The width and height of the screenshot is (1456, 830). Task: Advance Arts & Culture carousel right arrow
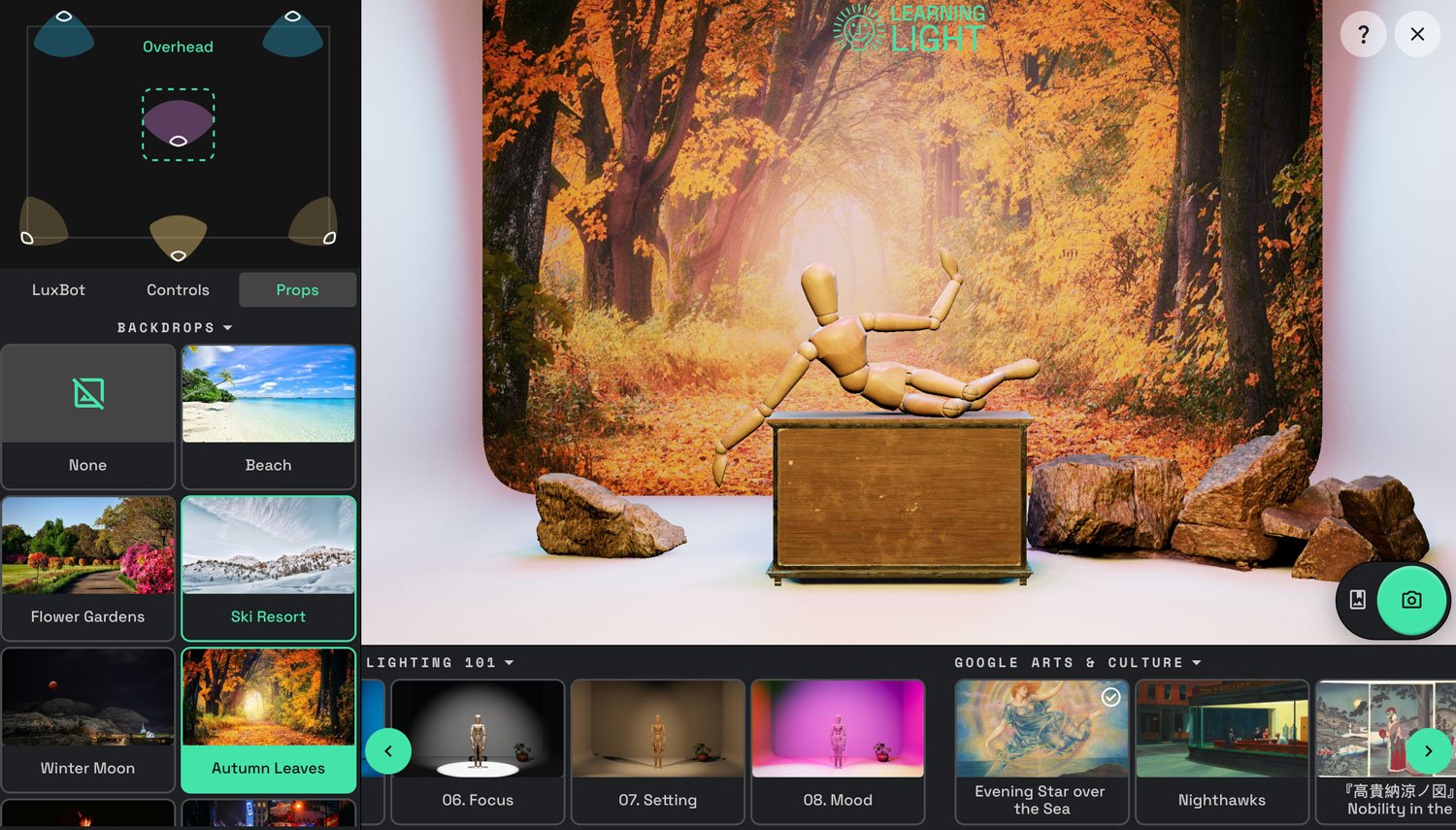tap(1428, 751)
